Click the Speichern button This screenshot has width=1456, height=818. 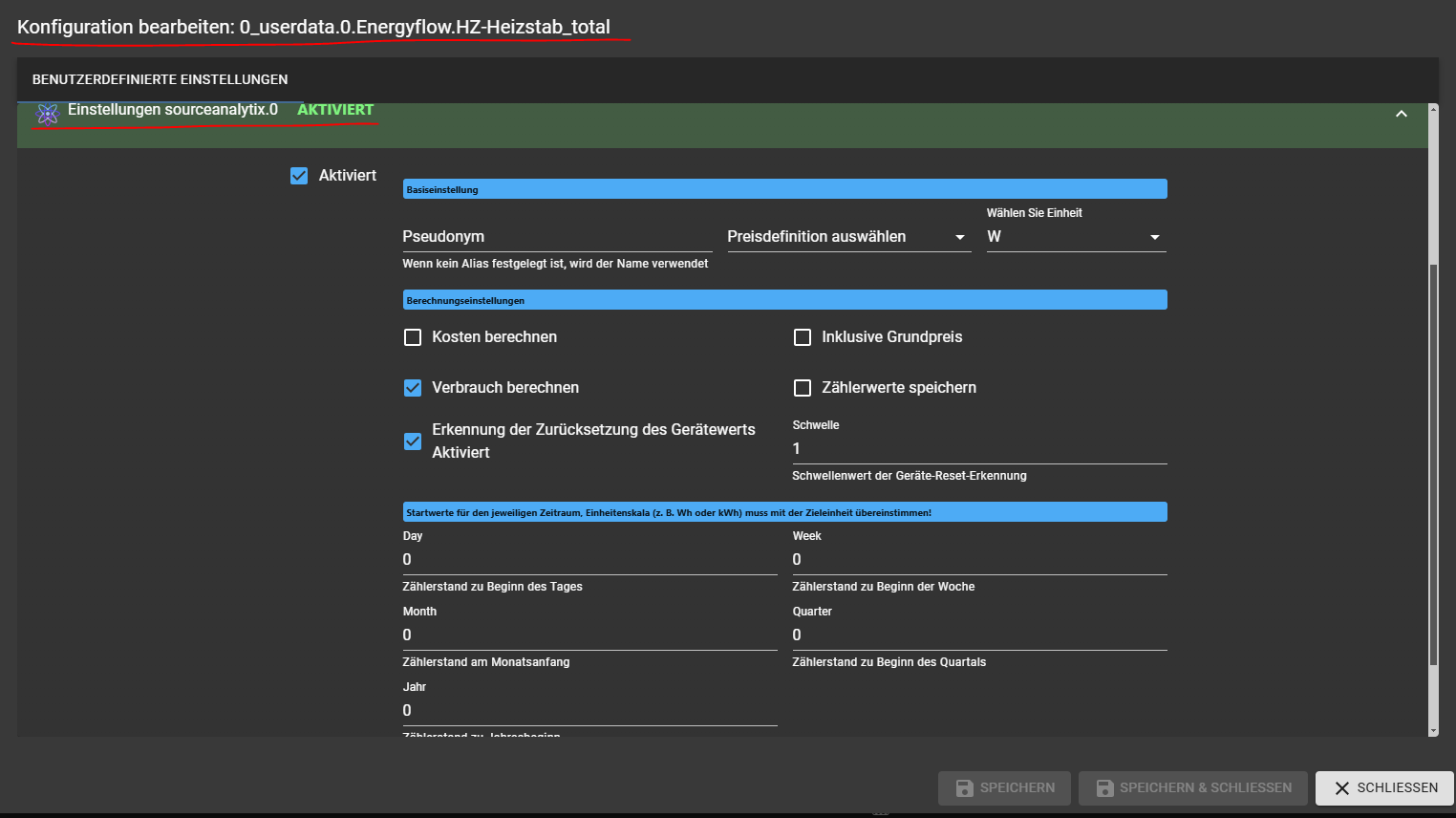[x=1005, y=788]
